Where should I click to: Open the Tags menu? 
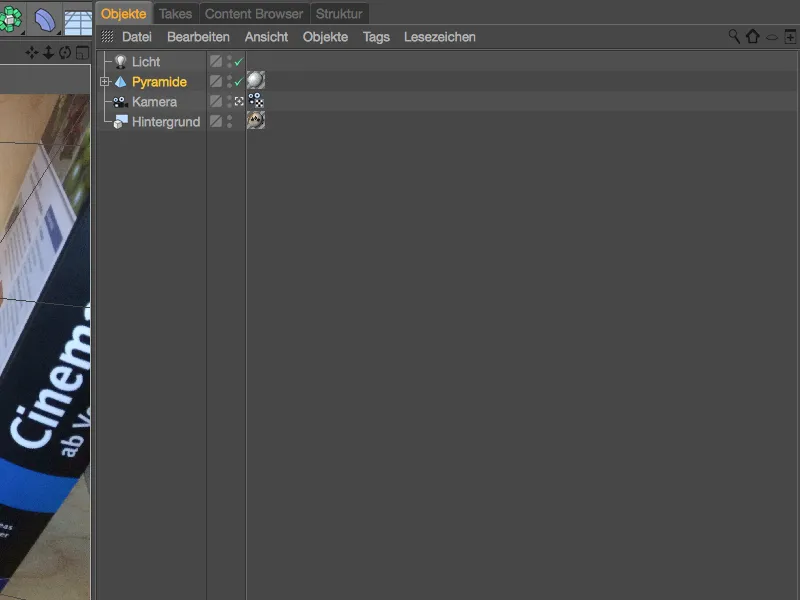[377, 37]
